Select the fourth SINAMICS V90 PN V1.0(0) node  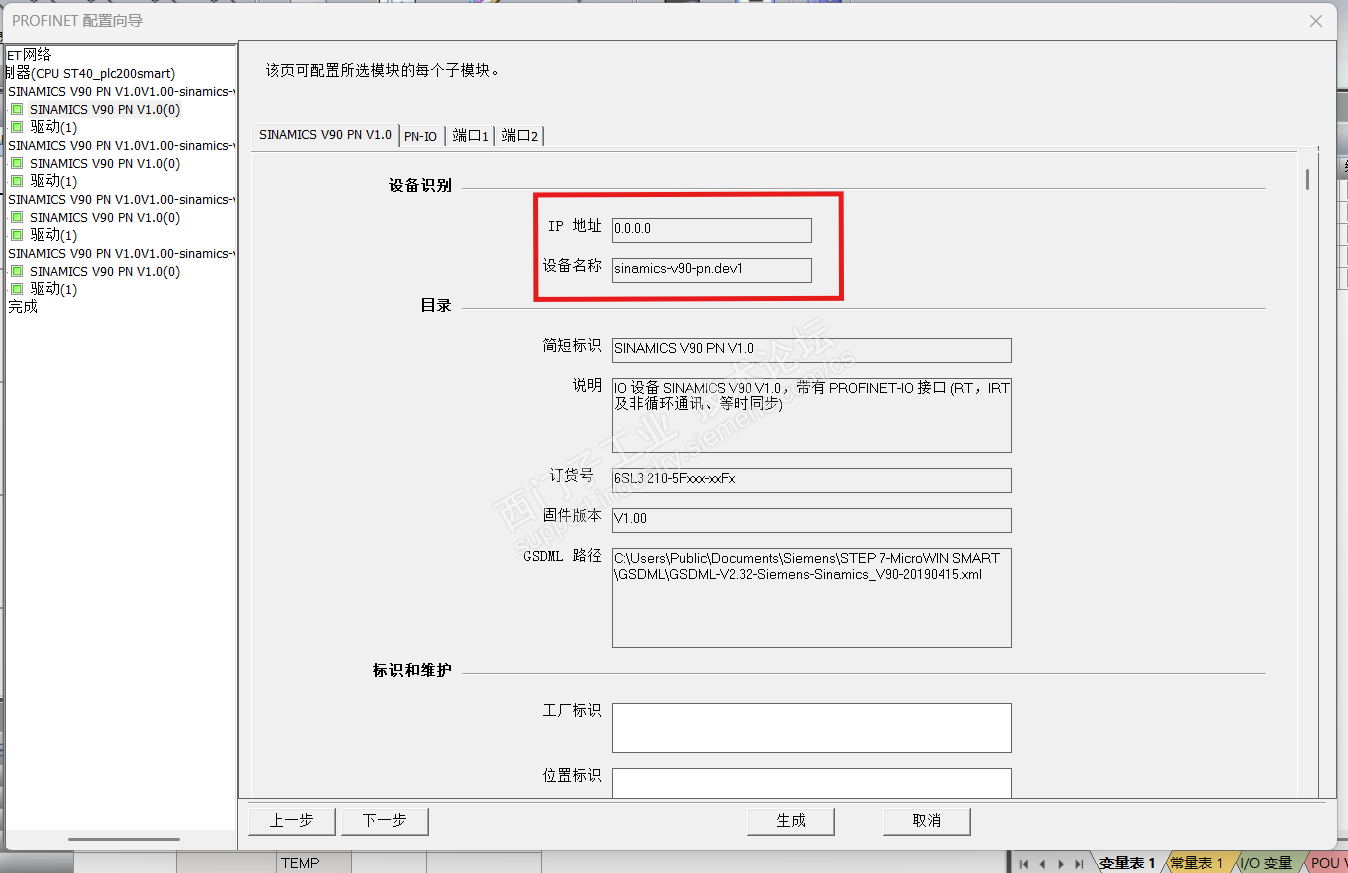click(105, 271)
